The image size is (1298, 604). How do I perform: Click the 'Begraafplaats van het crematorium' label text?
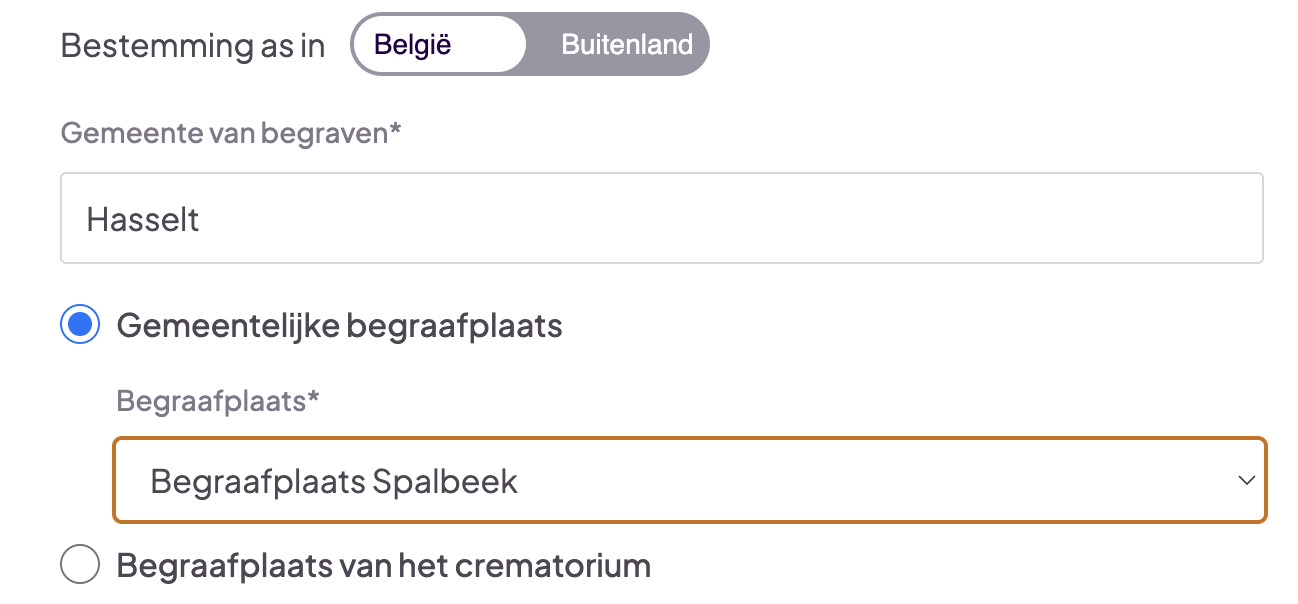point(383,565)
